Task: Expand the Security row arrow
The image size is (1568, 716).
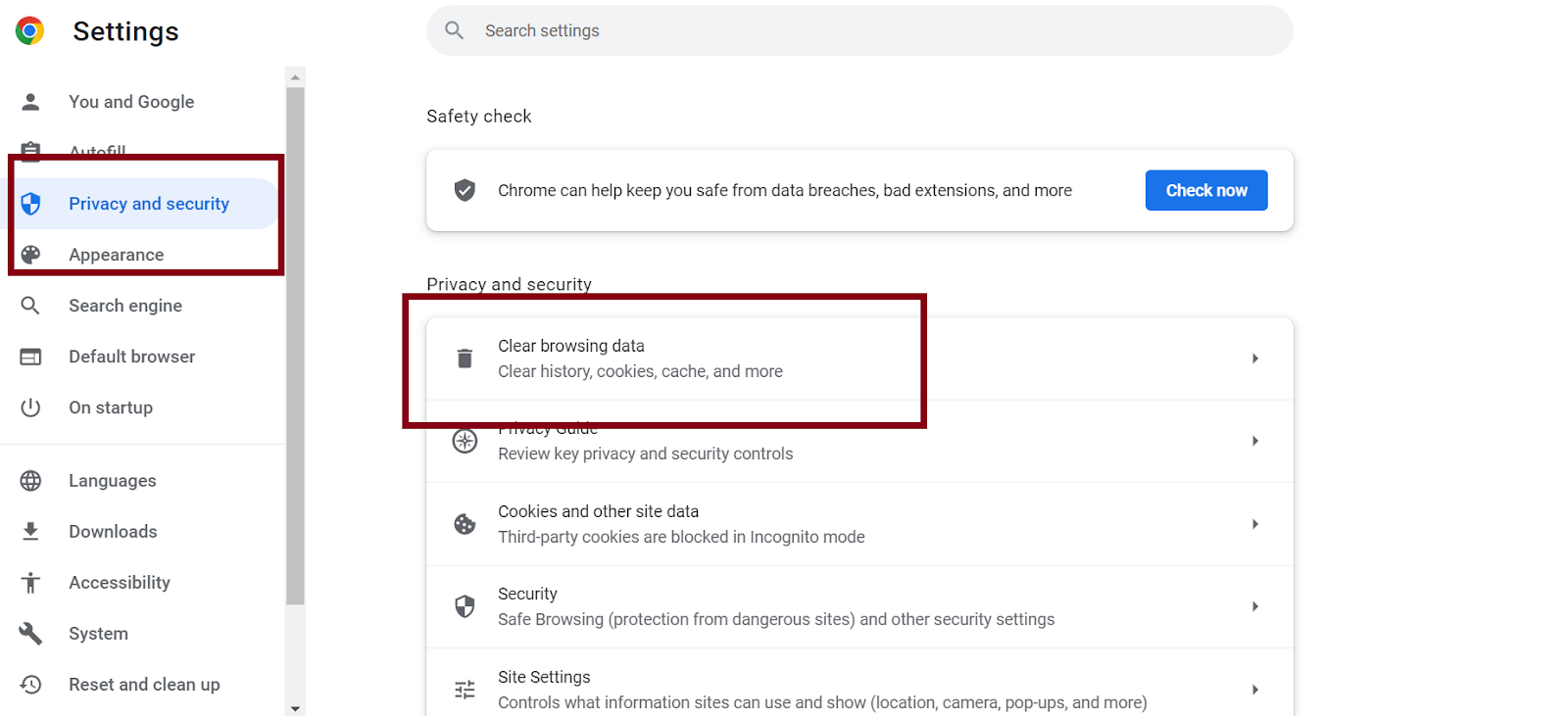Action: 1254,606
